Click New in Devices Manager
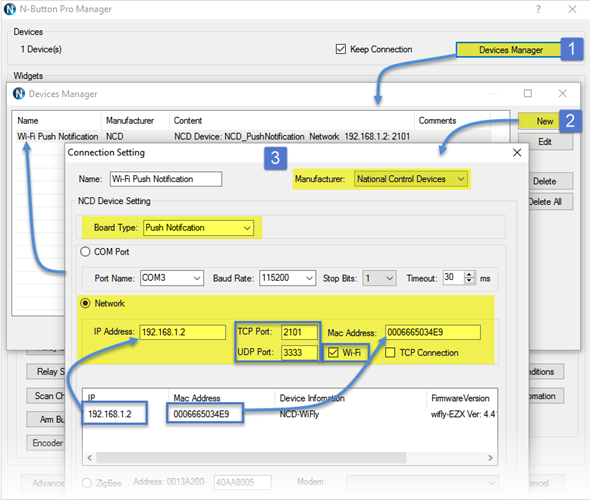Image resolution: width=590 pixels, height=500 pixels. click(539, 121)
